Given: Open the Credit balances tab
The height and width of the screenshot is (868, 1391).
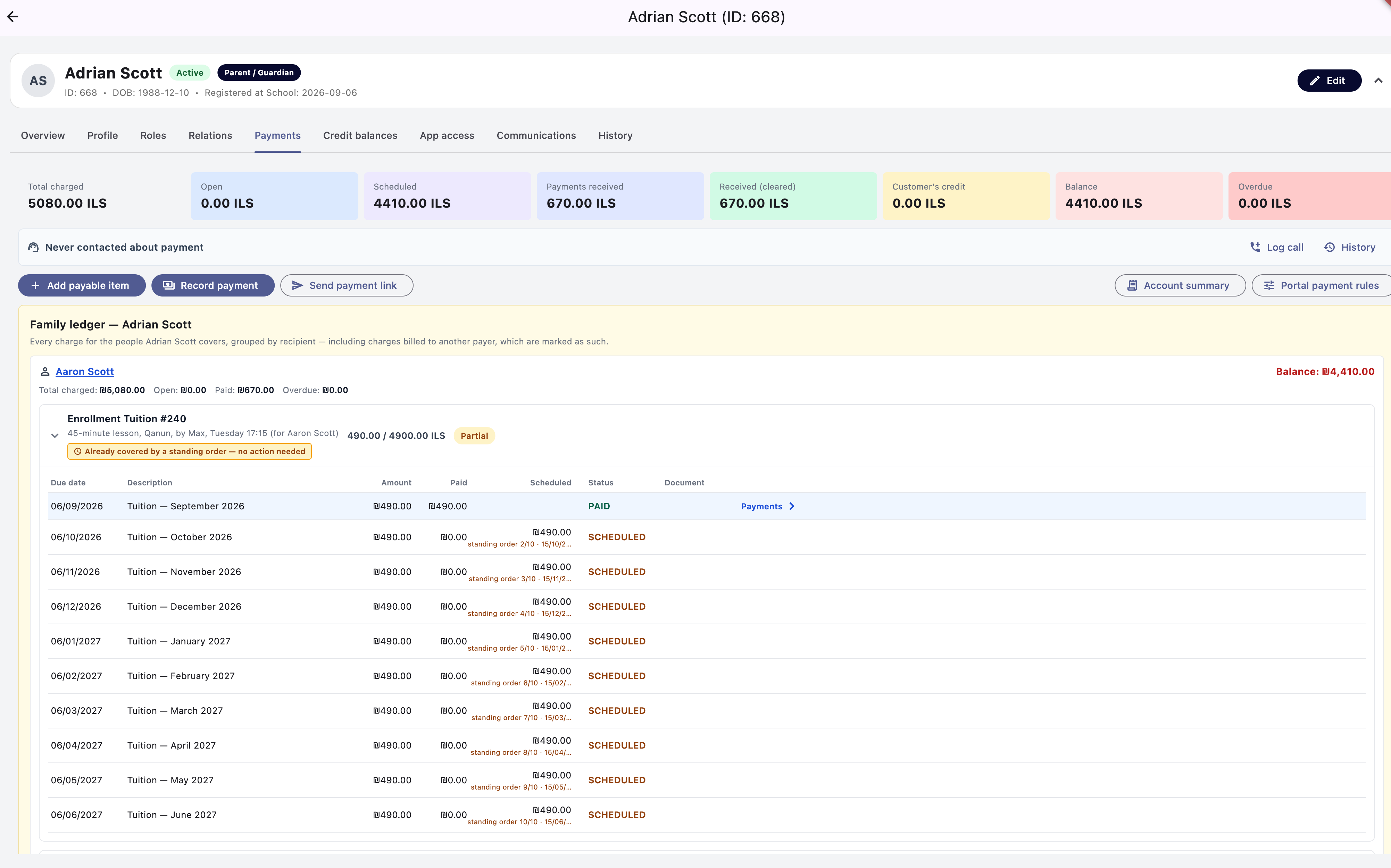Looking at the screenshot, I should pyautogui.click(x=360, y=135).
